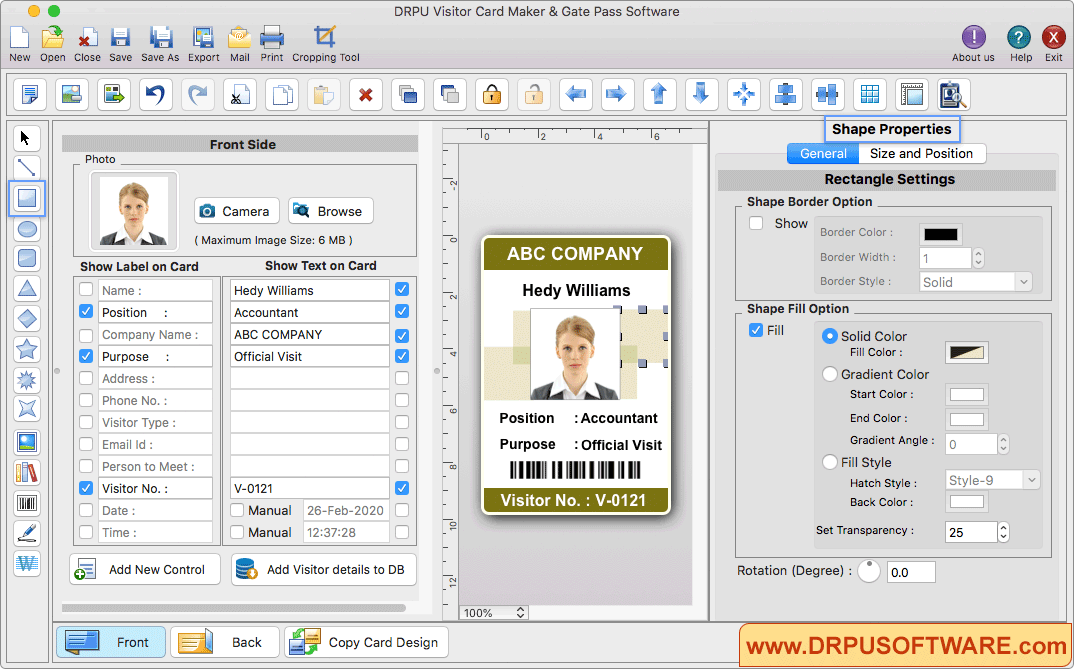The height and width of the screenshot is (669, 1074).
Task: Click the Copy Card Design button
Action: click(366, 642)
